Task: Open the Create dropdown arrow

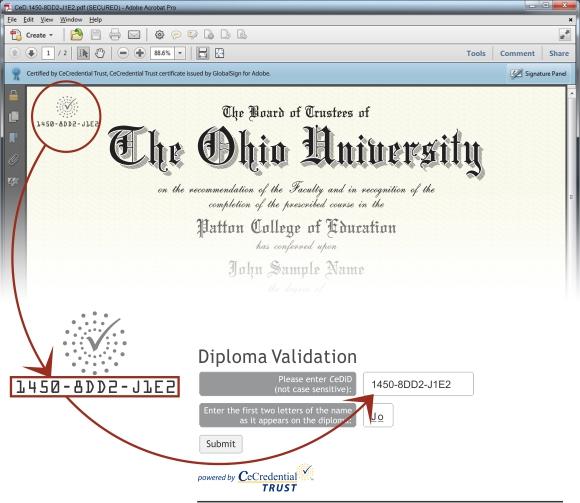Action: pos(51,35)
